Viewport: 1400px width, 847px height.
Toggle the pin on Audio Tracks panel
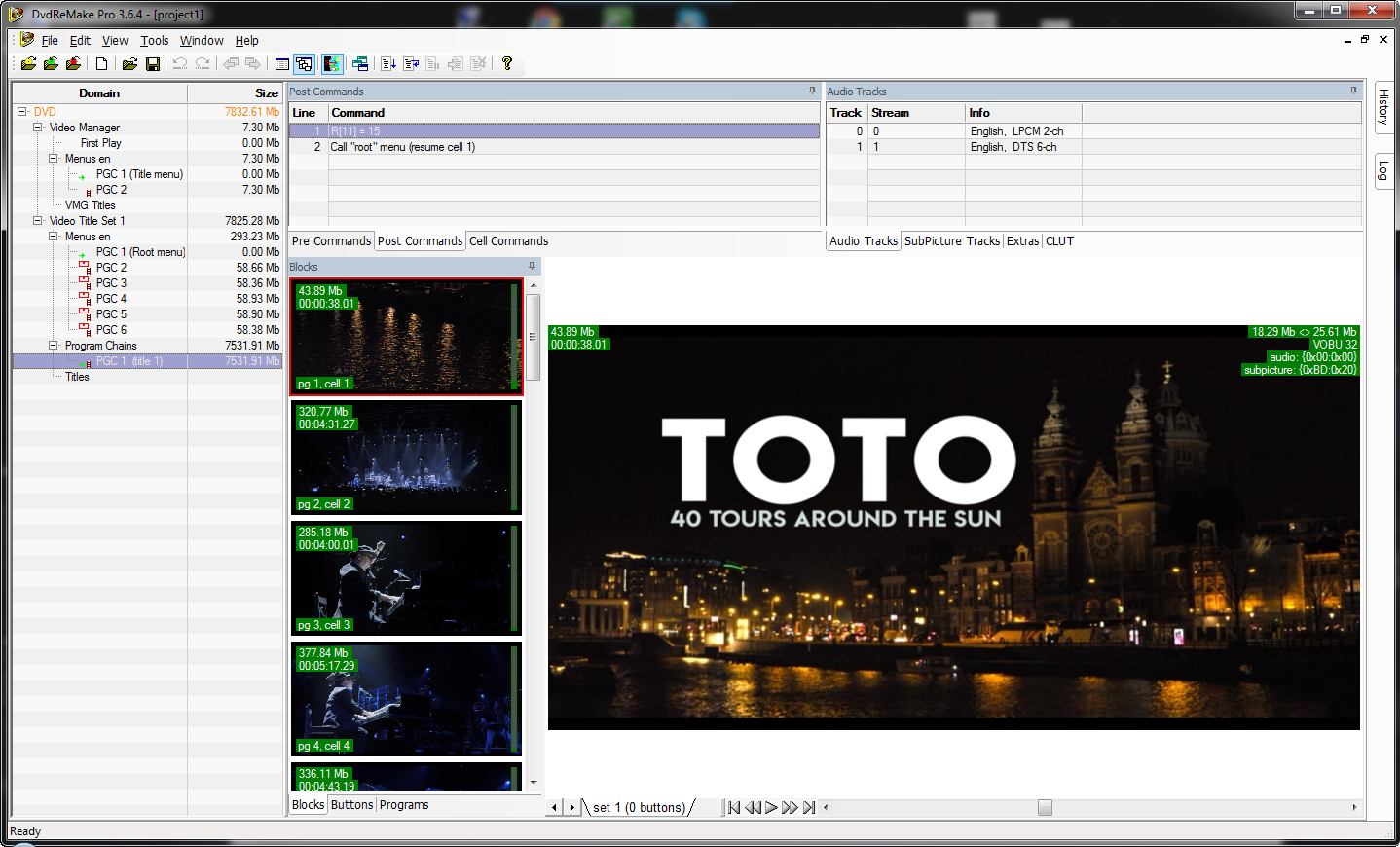[1353, 91]
